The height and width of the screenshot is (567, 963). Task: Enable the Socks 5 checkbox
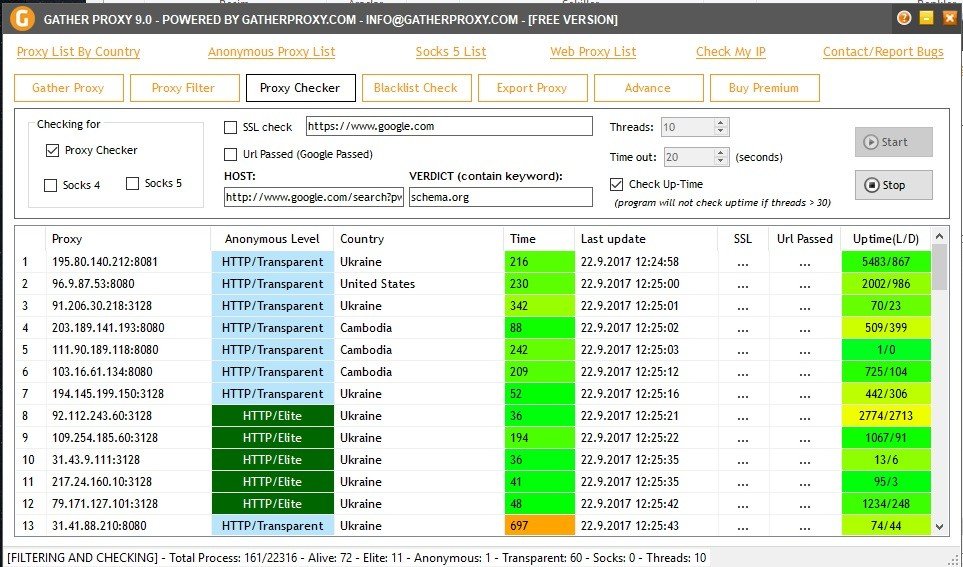132,183
